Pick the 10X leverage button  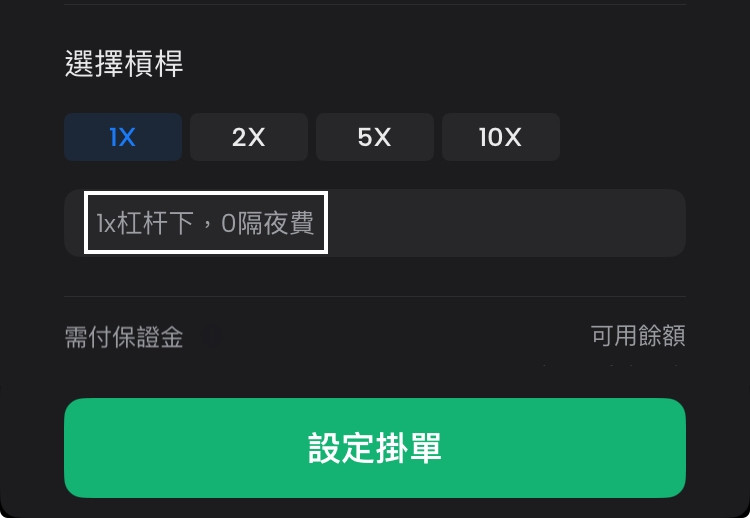[501, 137]
